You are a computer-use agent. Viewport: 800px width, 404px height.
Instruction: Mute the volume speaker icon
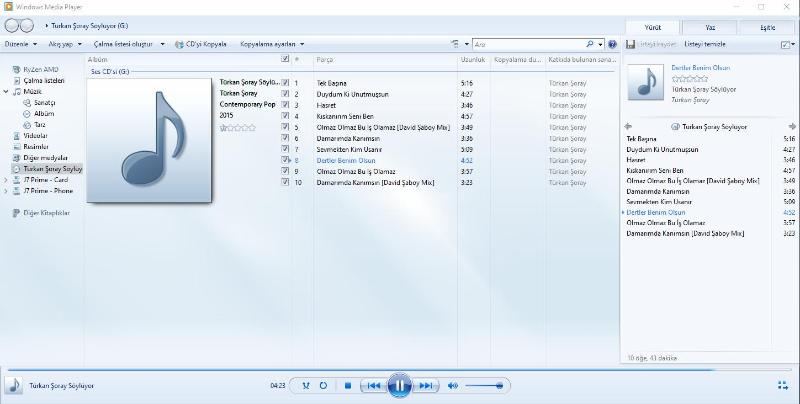(x=453, y=386)
